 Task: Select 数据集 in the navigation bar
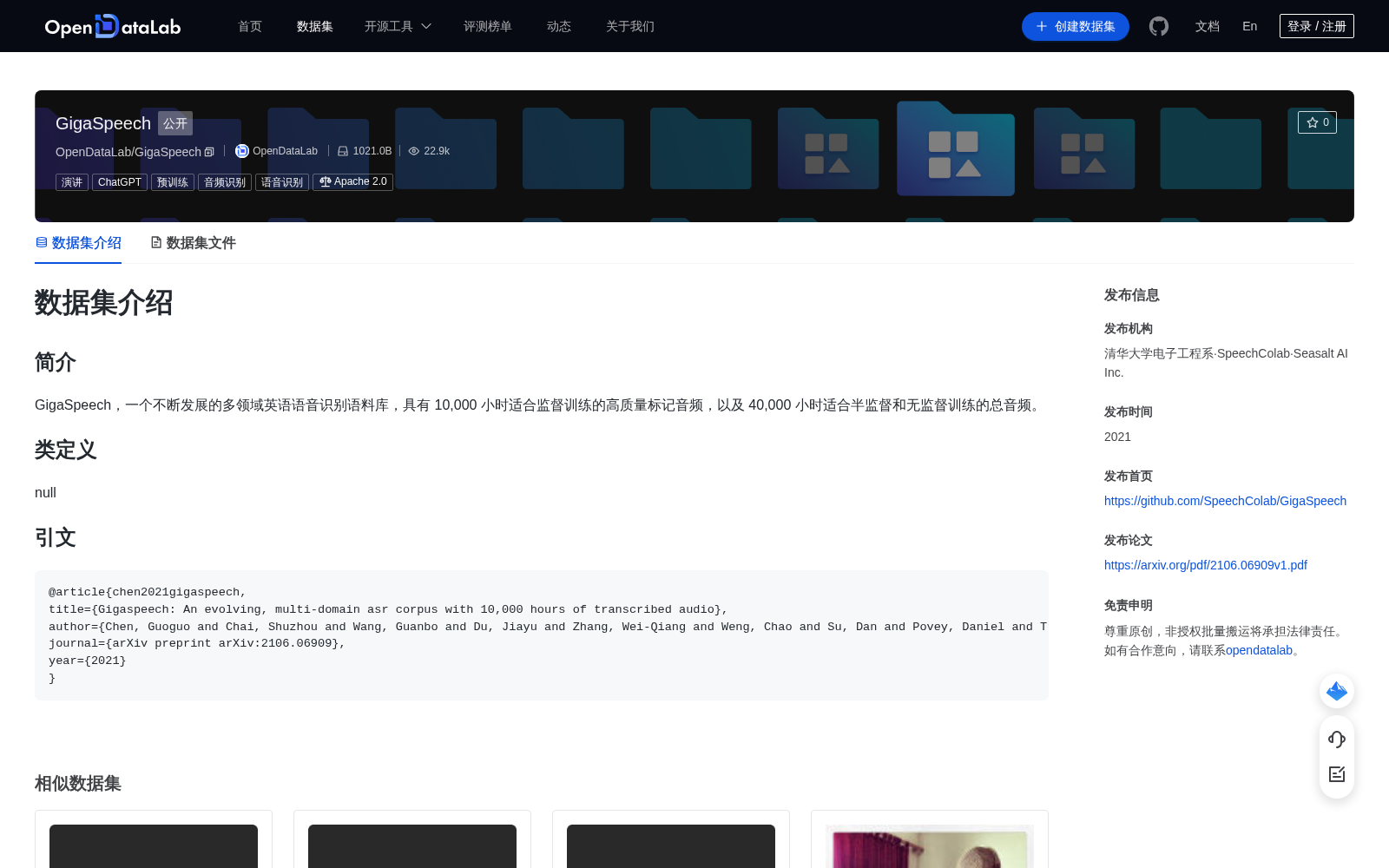click(315, 27)
